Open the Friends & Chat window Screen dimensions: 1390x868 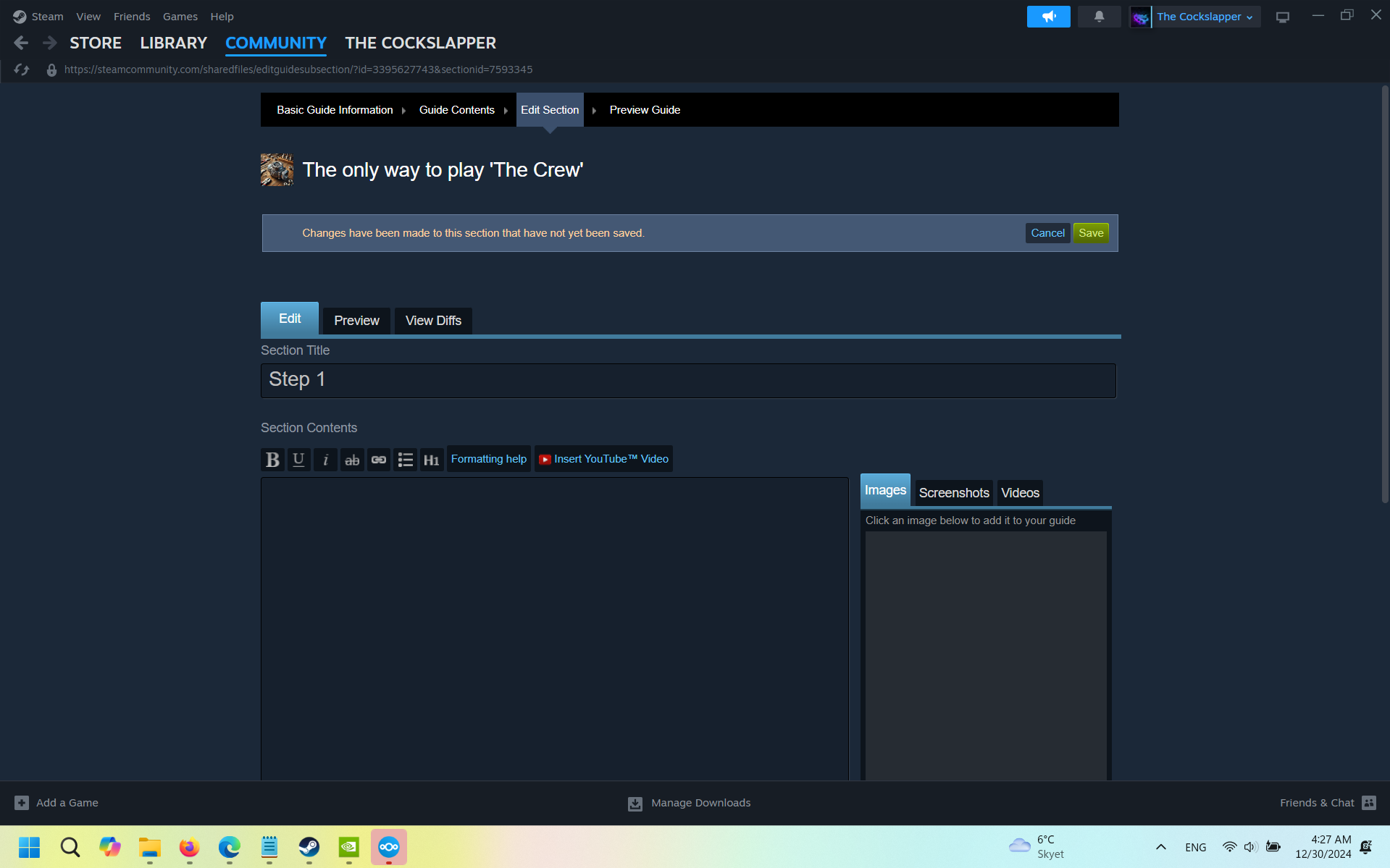[1327, 803]
